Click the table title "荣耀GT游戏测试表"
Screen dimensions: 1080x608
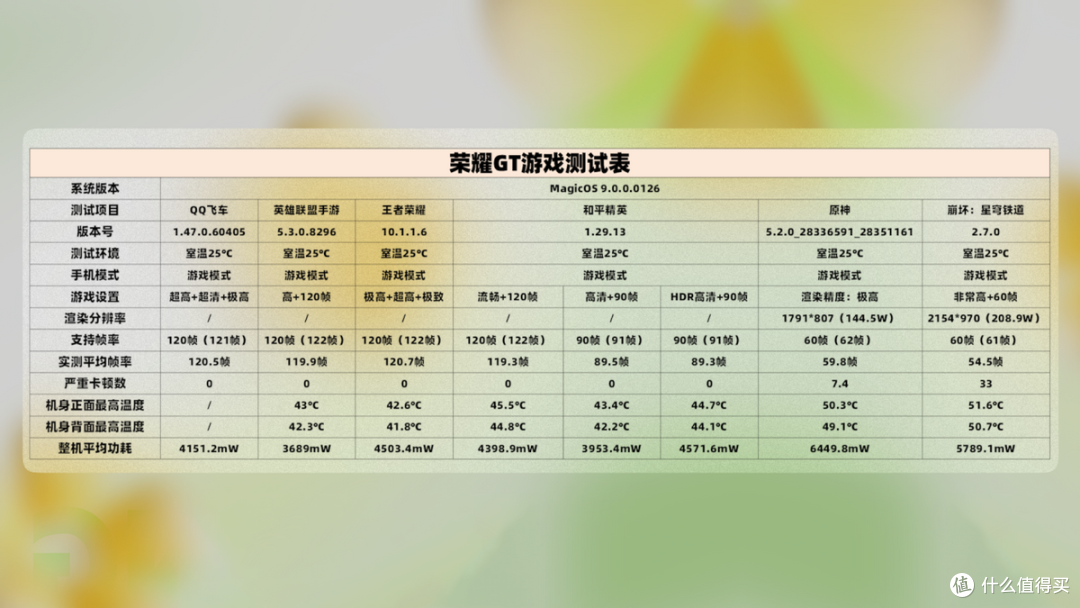tap(539, 163)
